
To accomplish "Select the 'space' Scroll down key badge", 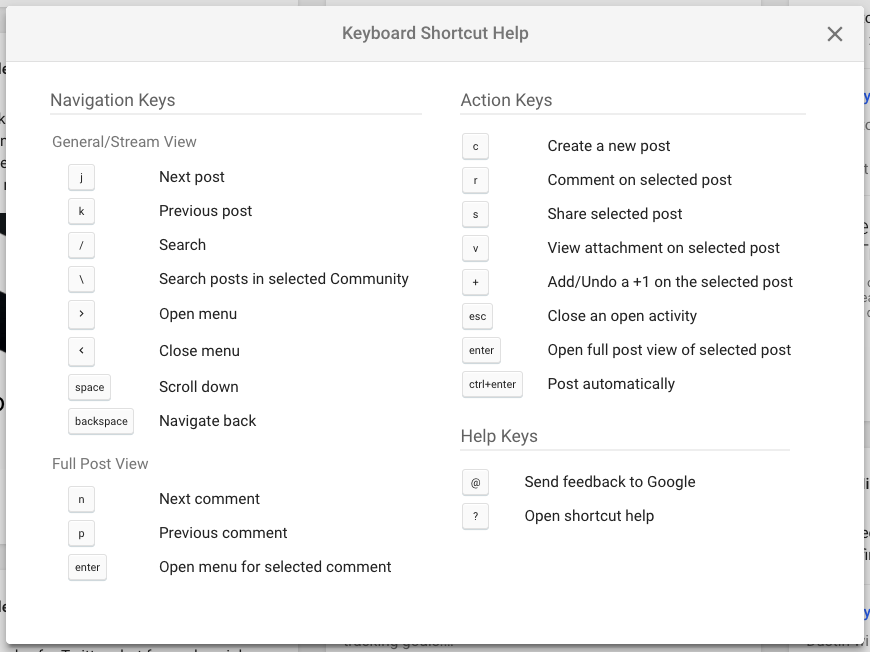I will coord(88,387).
